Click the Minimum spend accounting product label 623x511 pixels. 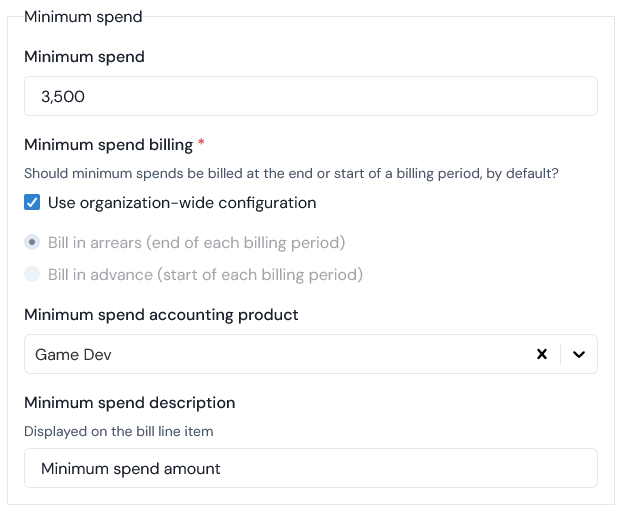click(161, 315)
